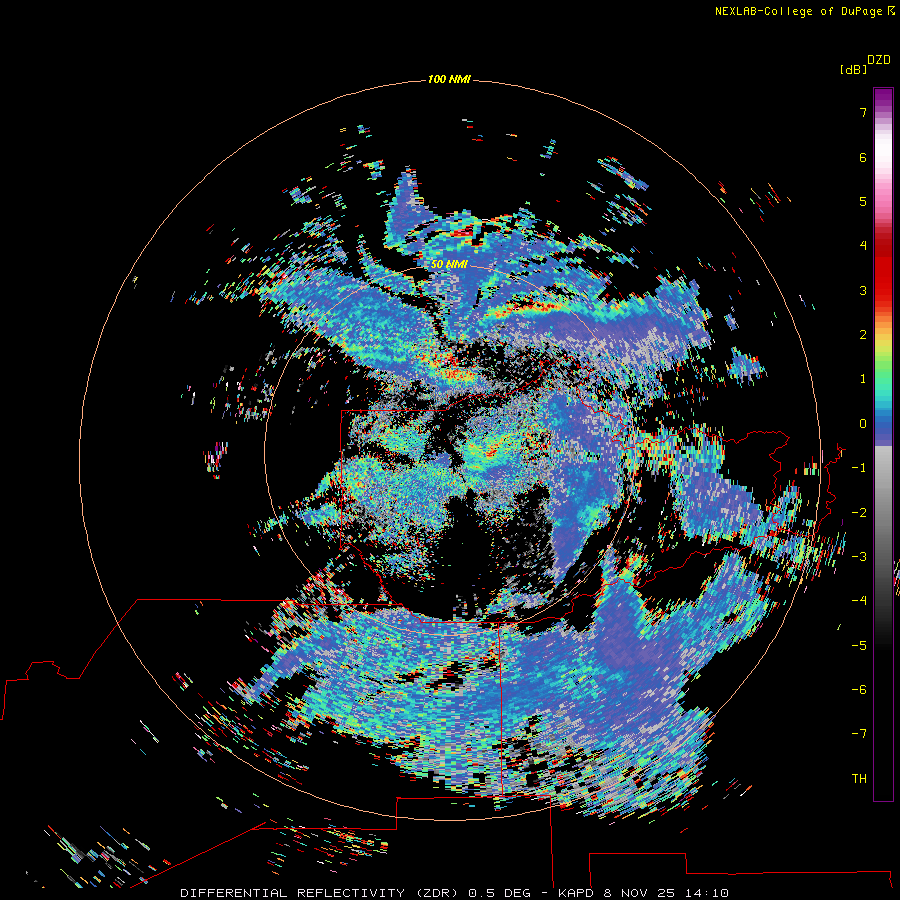This screenshot has height=900, width=900.
Task: Click the "-7" value on the color scale
Action: point(859,734)
